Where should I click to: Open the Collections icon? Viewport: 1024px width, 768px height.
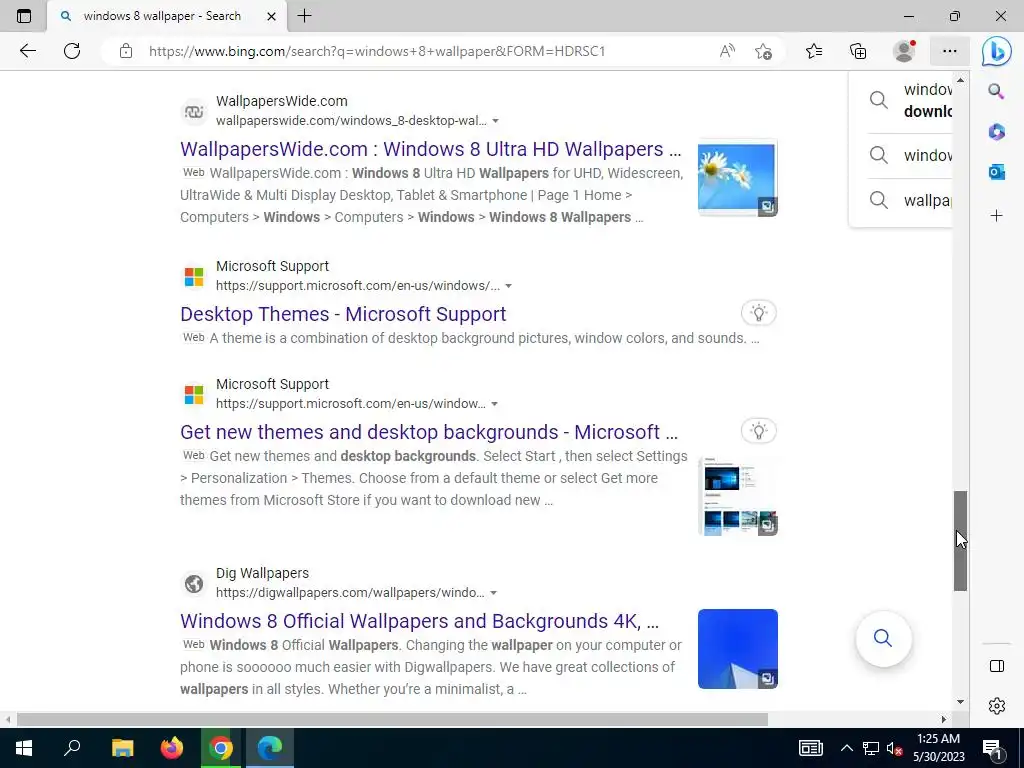coord(858,51)
